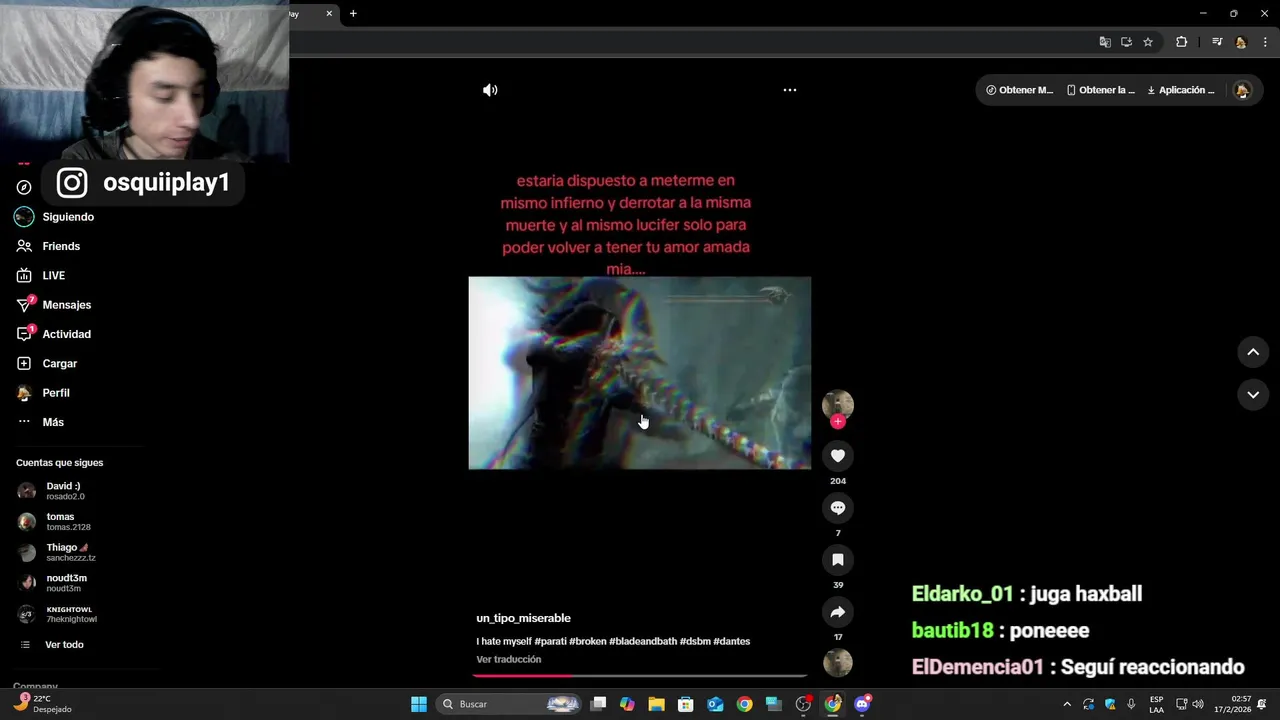Click the #parati hashtag
The image size is (1280, 720).
click(x=553, y=641)
